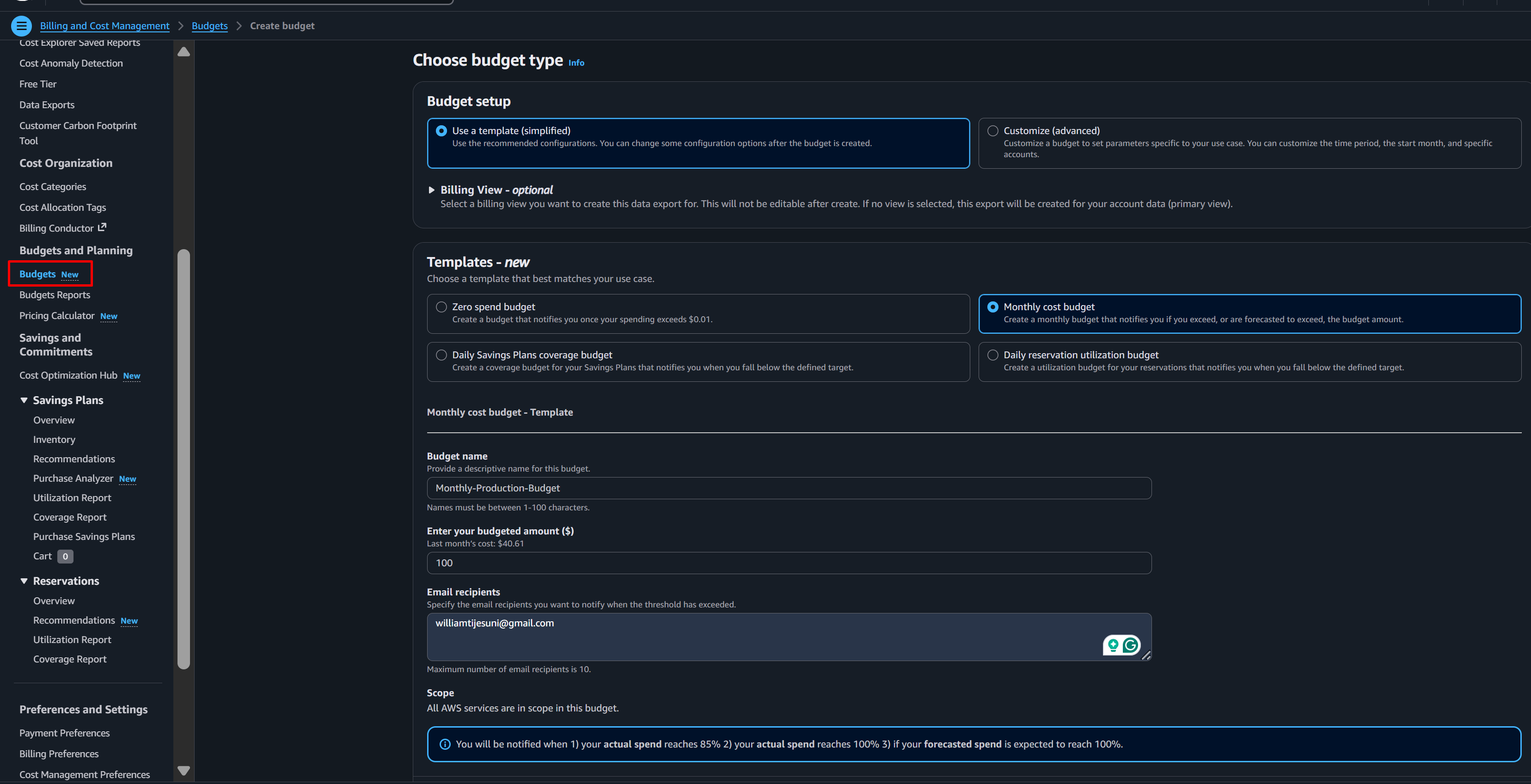Click the Grammarly icon in email field
The width and height of the screenshot is (1531, 784).
click(1130, 645)
